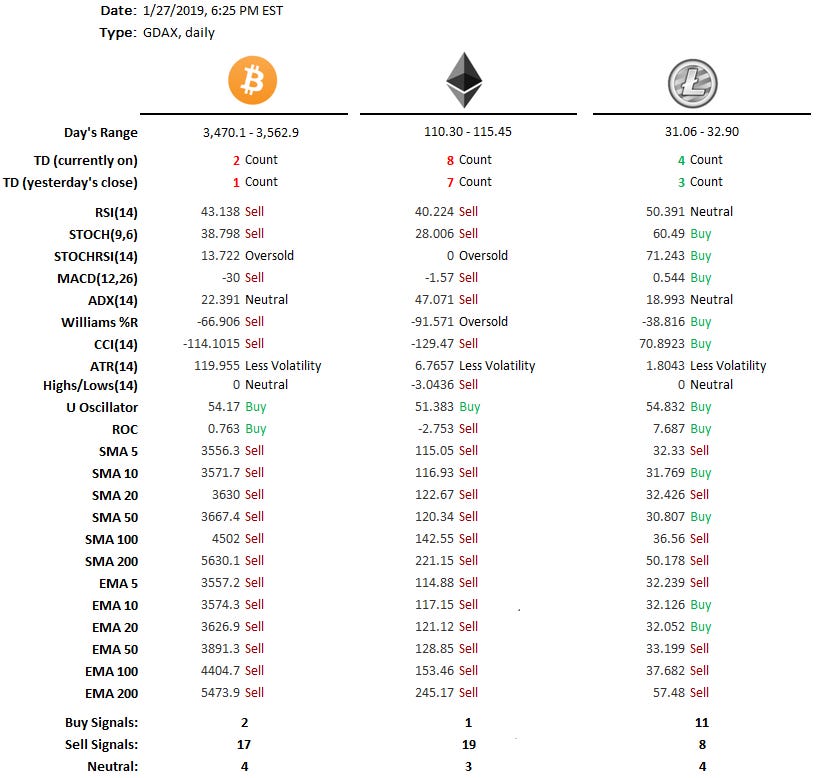Click Litecoin Buy Signals count 11
This screenshot has height=778, width=816.
click(702, 722)
